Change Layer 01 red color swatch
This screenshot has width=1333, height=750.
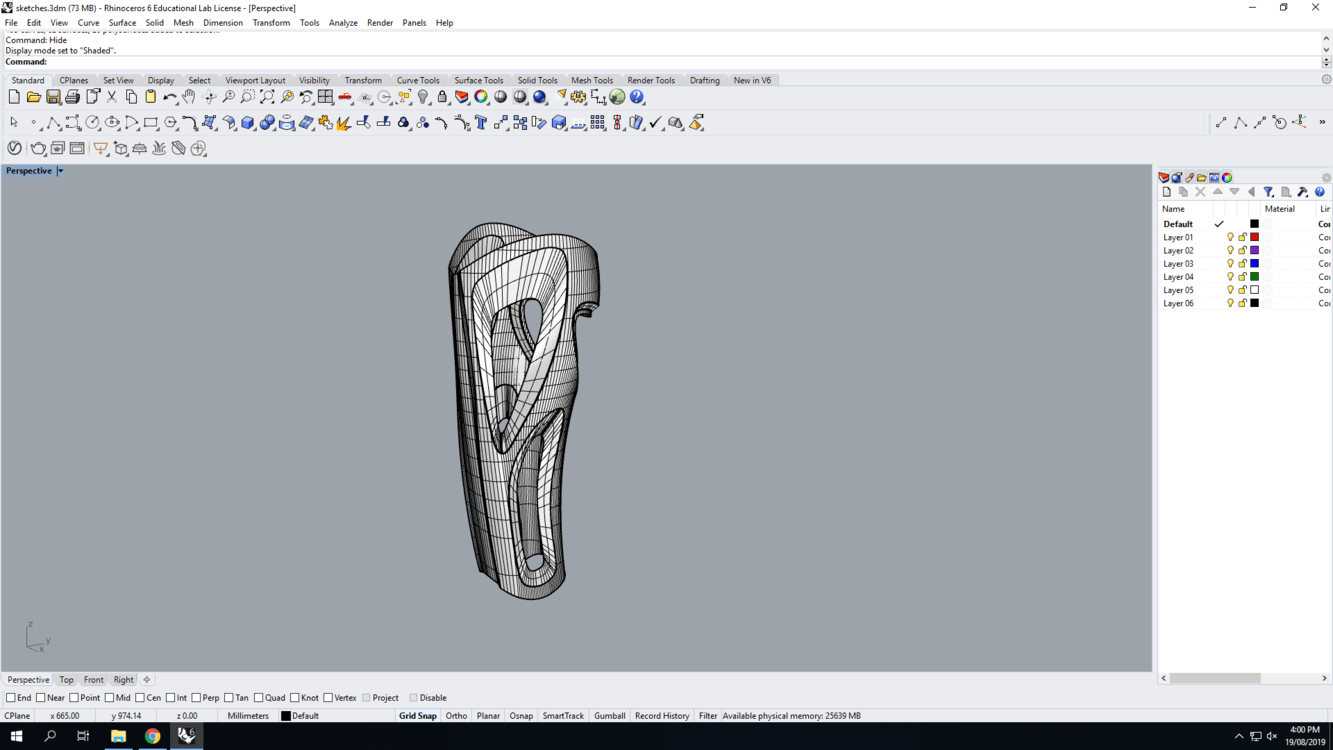1254,237
